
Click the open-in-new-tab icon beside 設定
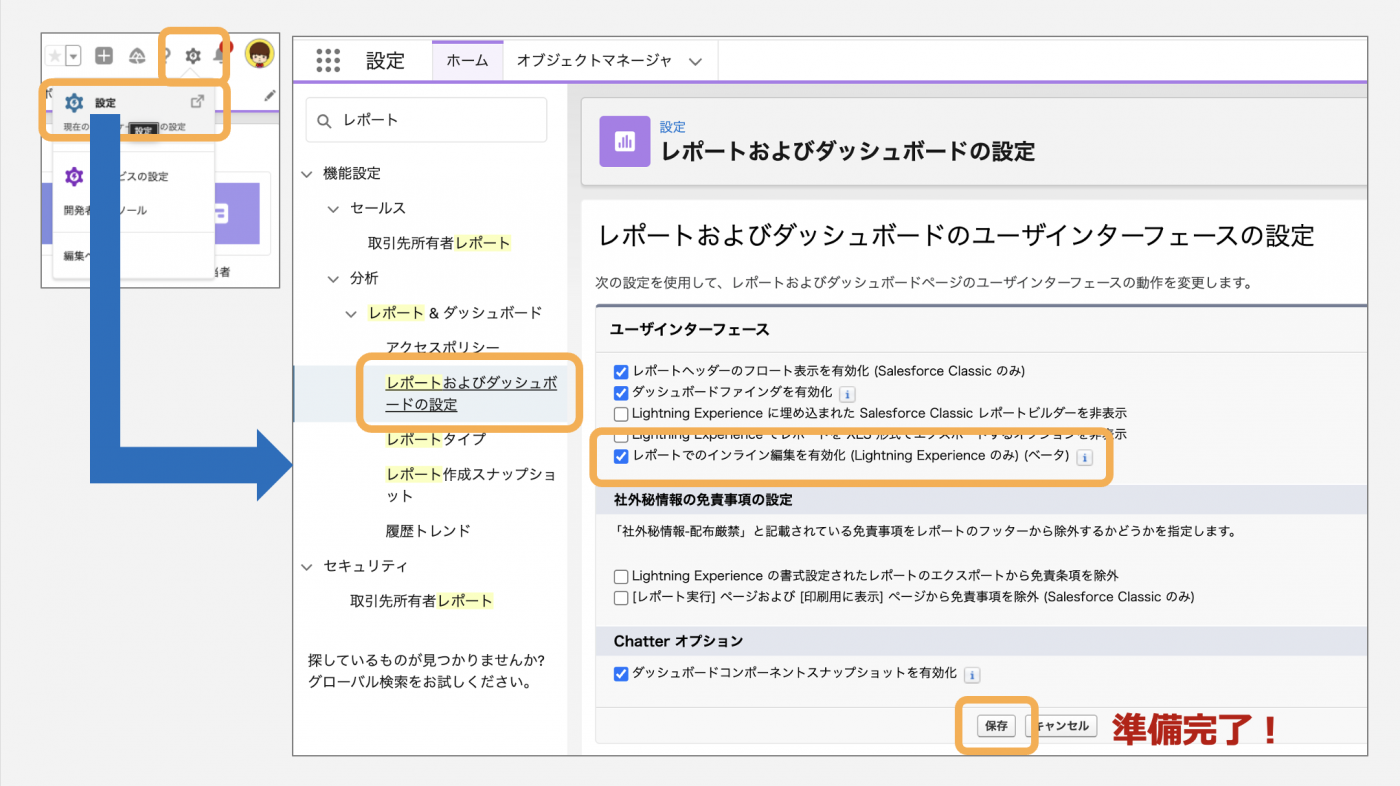(197, 101)
